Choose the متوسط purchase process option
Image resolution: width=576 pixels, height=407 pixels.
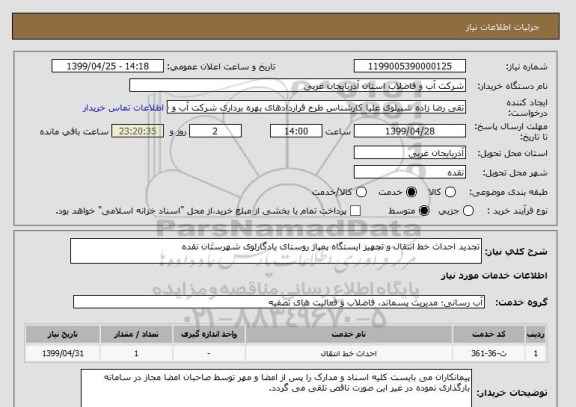[x=424, y=211]
